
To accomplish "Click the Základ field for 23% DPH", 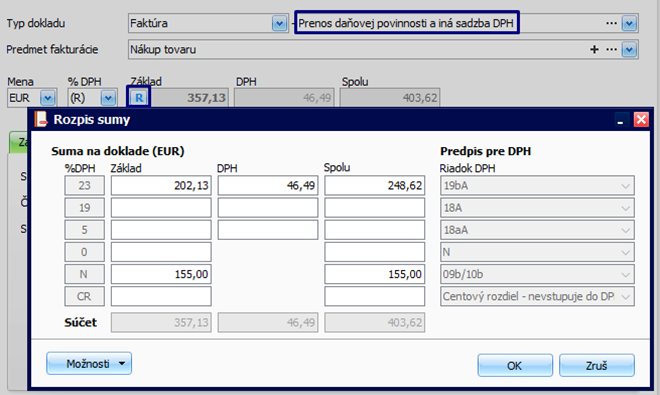I will (x=161, y=186).
